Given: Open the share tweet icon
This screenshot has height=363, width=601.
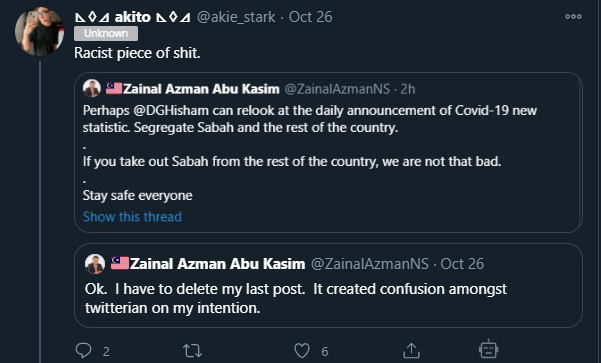Looking at the screenshot, I should click(411, 350).
